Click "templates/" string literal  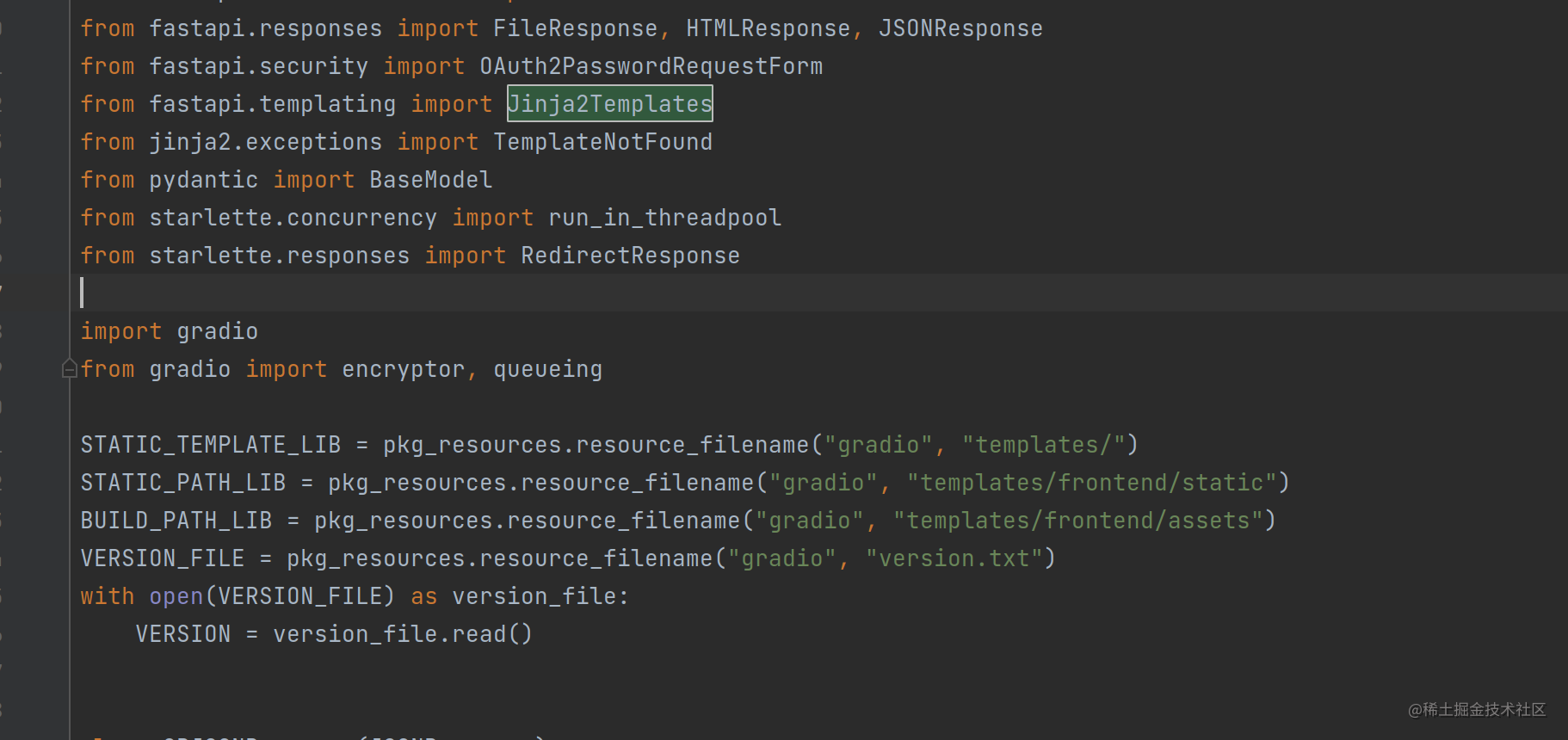coord(1043,445)
